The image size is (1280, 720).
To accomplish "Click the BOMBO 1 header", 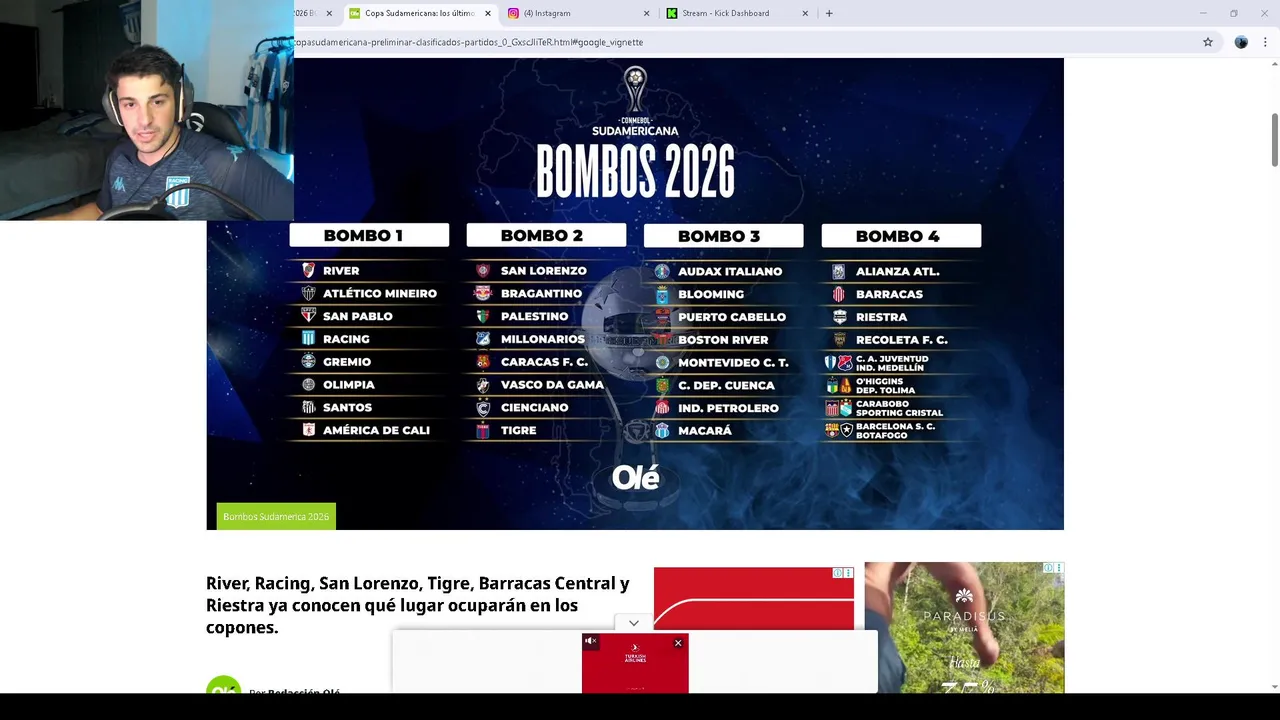I will pos(369,235).
